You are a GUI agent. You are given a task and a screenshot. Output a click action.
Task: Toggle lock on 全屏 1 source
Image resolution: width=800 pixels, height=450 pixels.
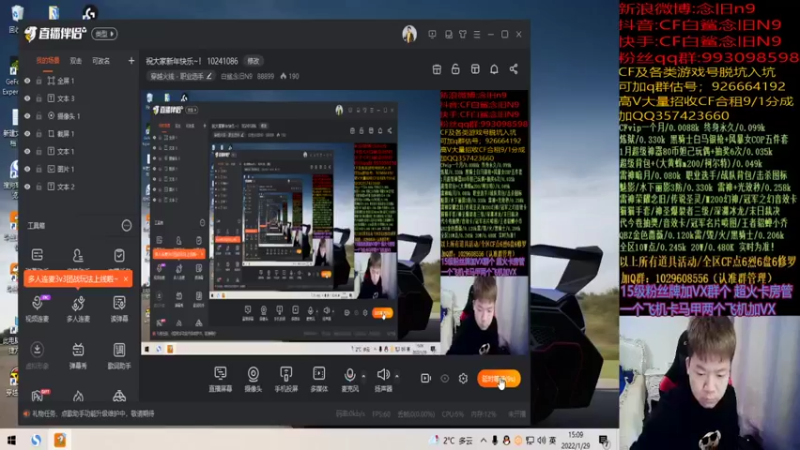(x=39, y=81)
